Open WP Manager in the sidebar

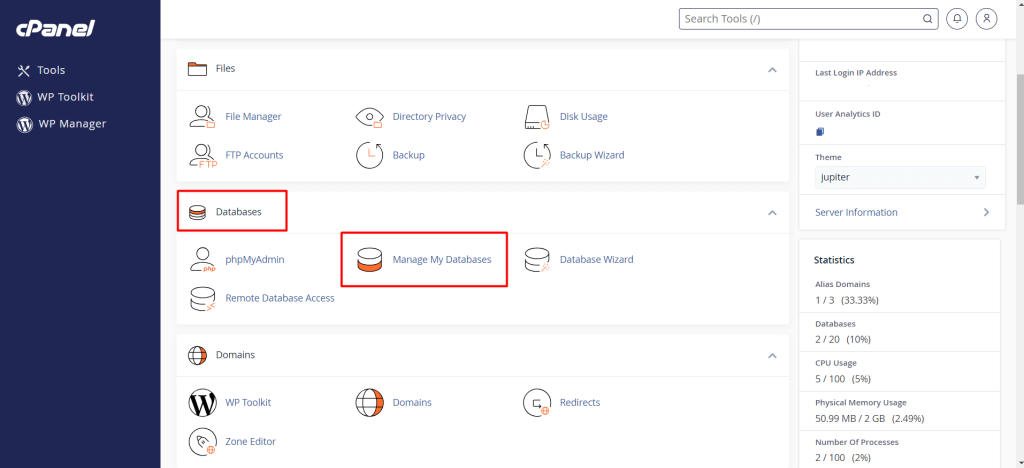[x=71, y=123]
